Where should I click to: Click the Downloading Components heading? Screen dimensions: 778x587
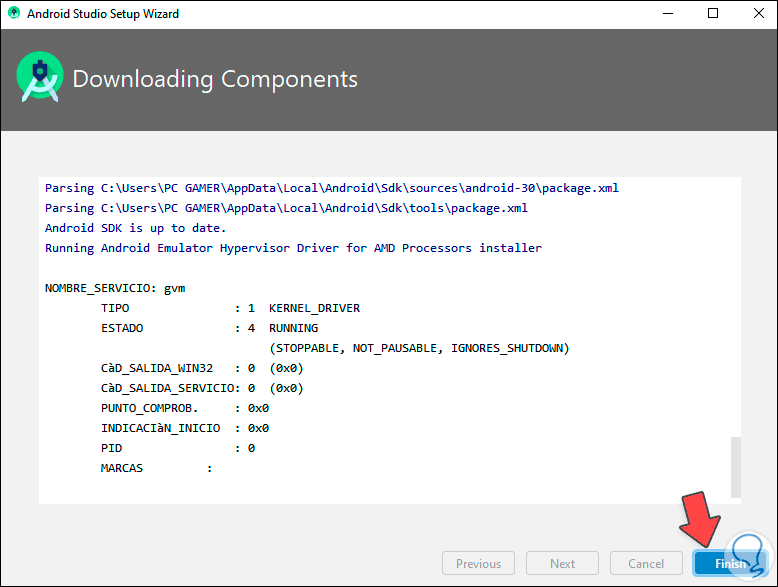(x=215, y=79)
